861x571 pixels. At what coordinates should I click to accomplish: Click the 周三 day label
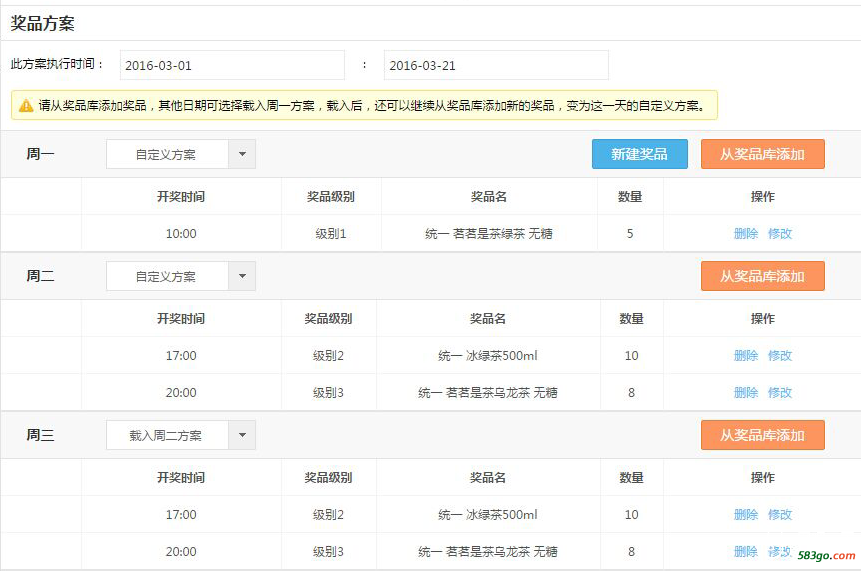pos(40,435)
